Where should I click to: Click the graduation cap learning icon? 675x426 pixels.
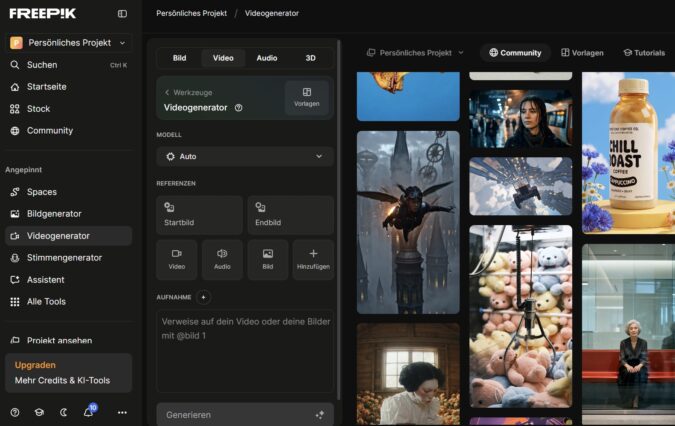(x=39, y=412)
